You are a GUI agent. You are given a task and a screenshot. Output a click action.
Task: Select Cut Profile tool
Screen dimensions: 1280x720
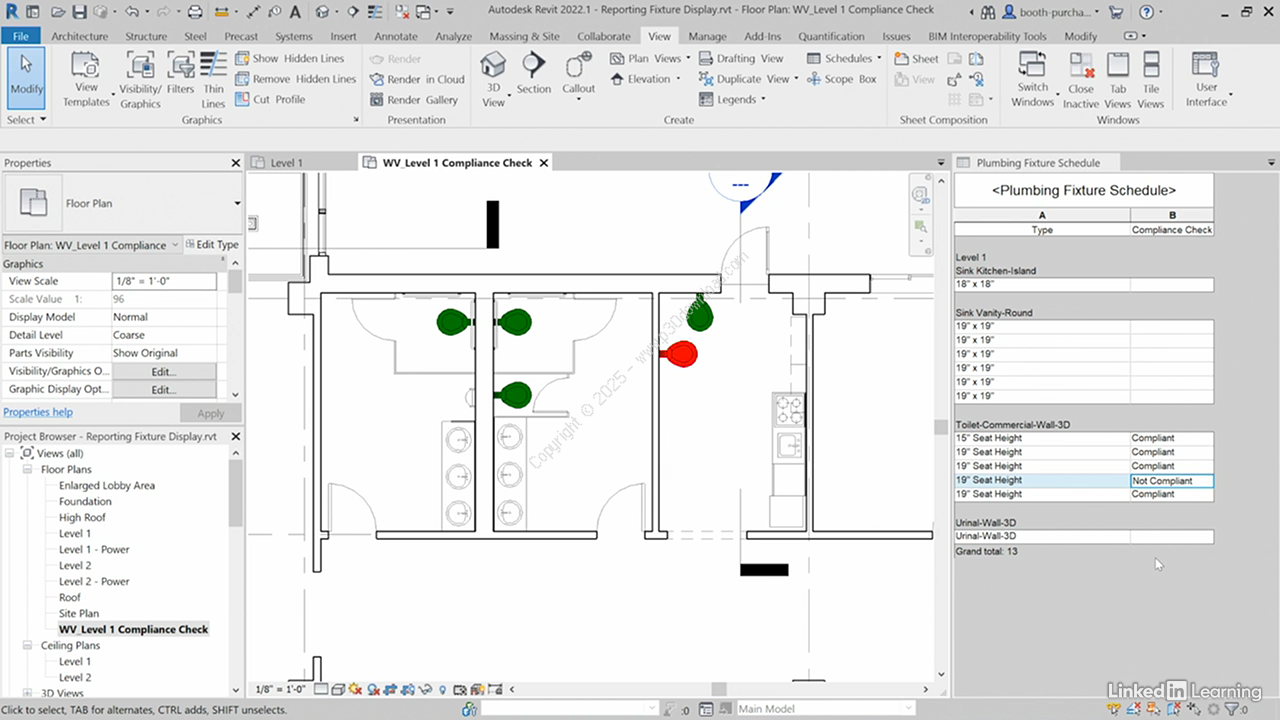pos(270,100)
